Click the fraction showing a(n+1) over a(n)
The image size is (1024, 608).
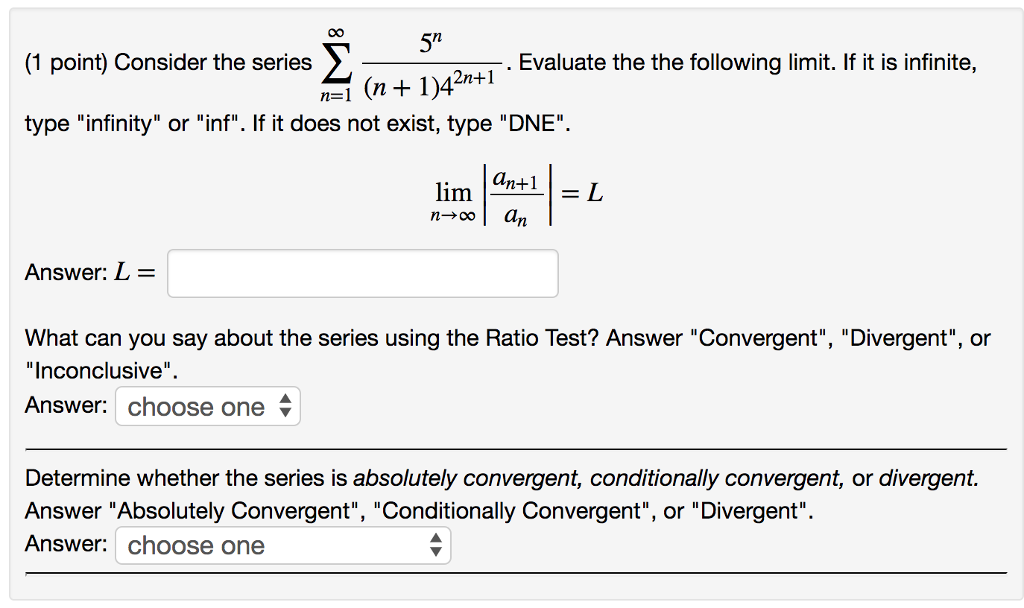point(515,192)
